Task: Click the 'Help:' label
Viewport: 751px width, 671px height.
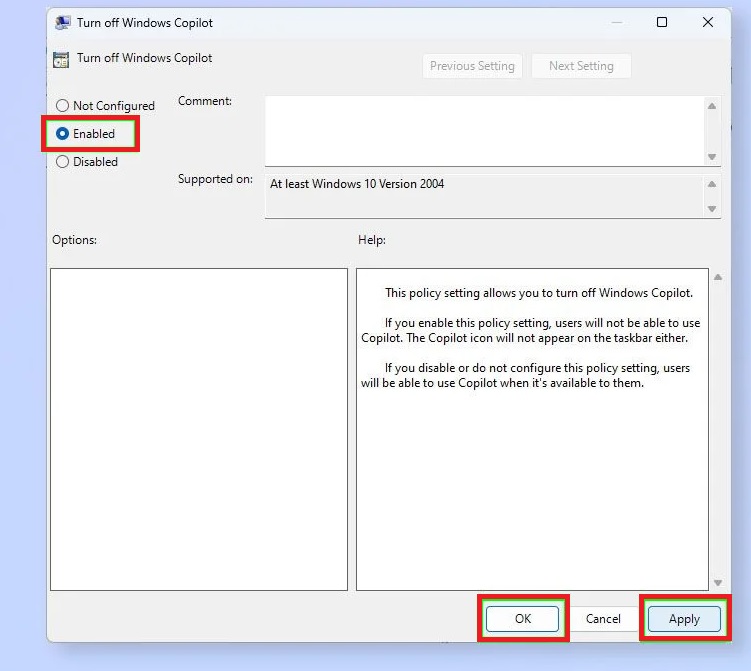Action: point(372,240)
